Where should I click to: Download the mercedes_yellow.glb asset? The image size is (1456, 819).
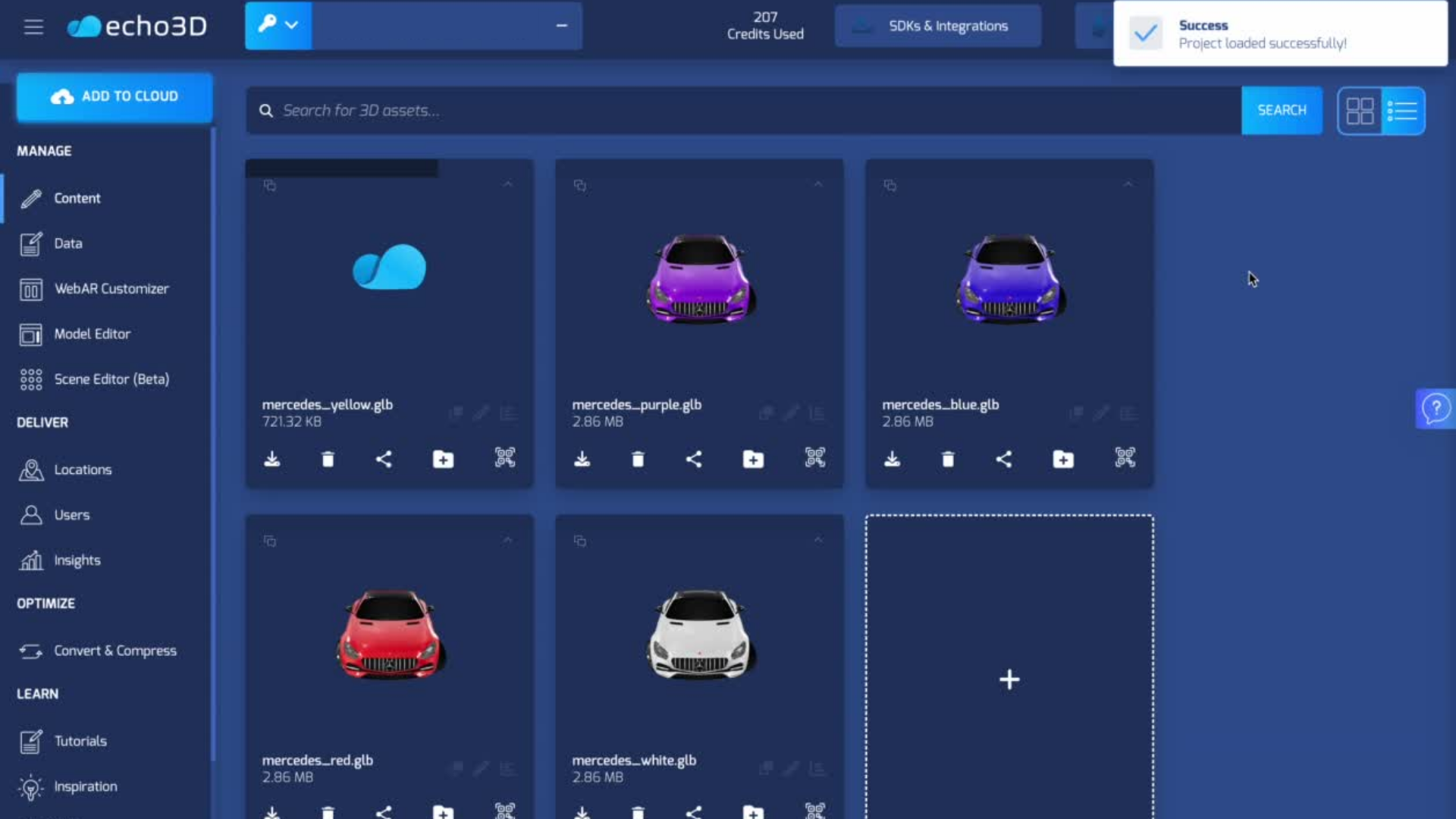click(272, 459)
